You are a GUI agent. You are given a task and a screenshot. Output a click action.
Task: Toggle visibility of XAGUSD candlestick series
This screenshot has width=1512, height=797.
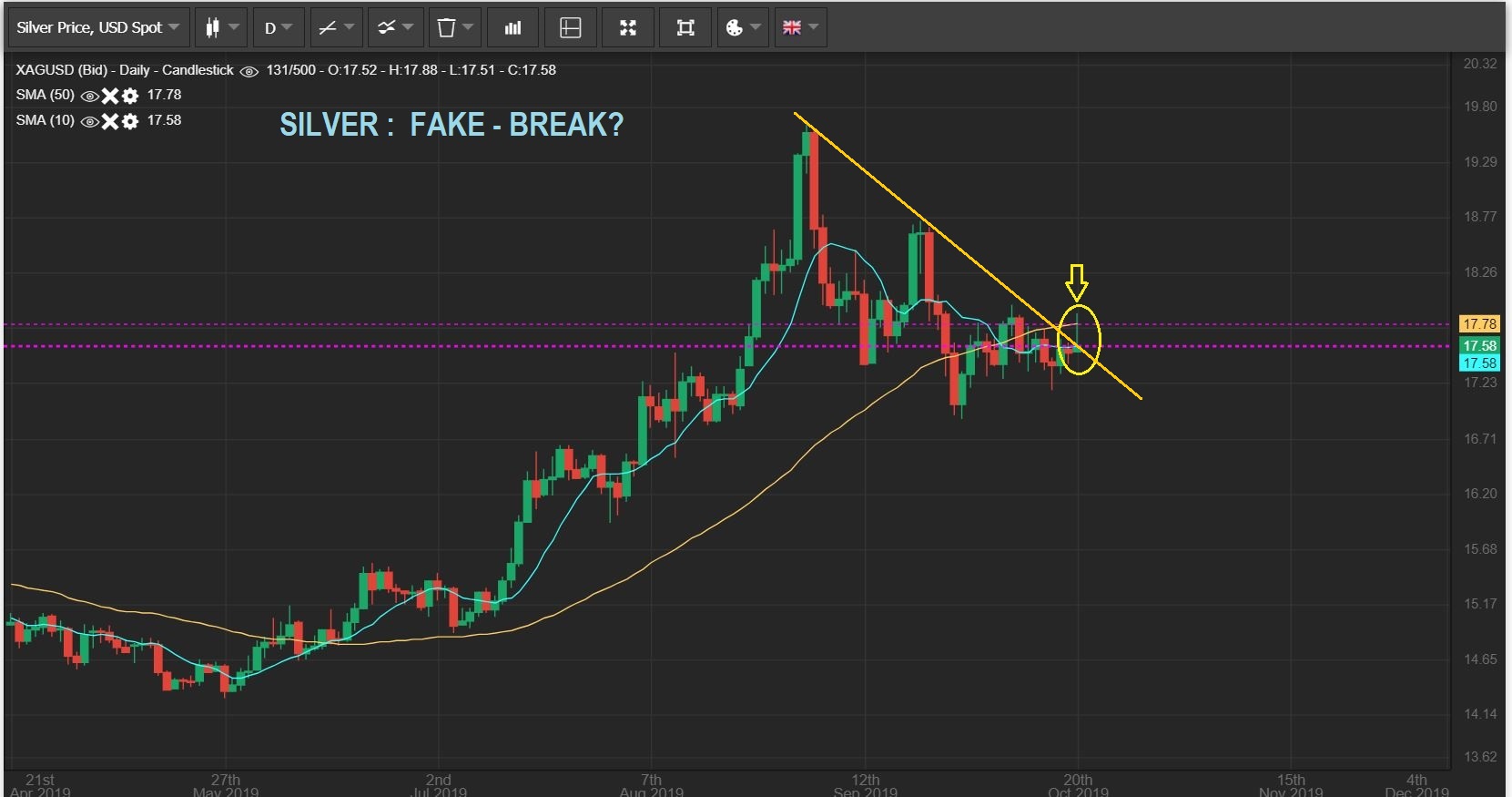(x=249, y=71)
